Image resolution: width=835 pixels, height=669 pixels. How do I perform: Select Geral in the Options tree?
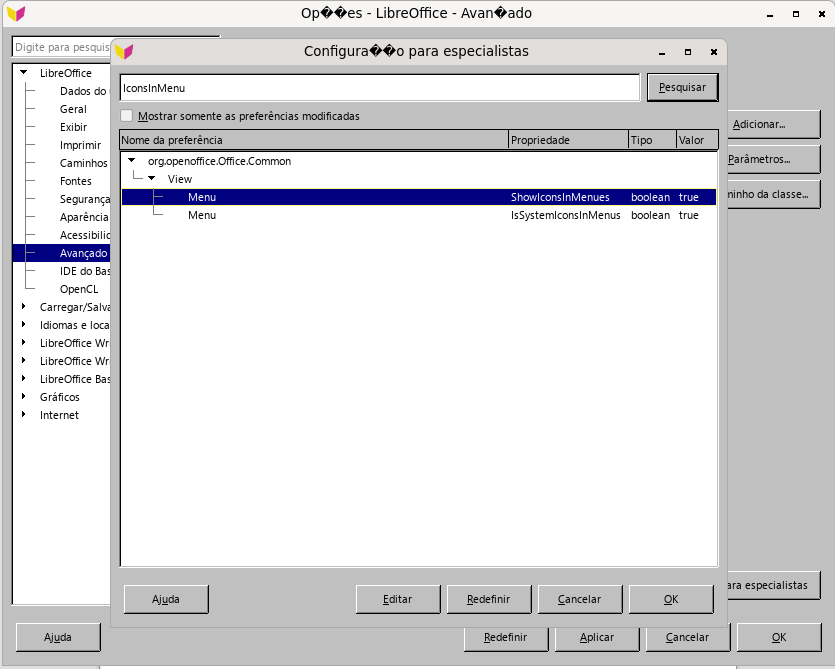[x=73, y=109]
